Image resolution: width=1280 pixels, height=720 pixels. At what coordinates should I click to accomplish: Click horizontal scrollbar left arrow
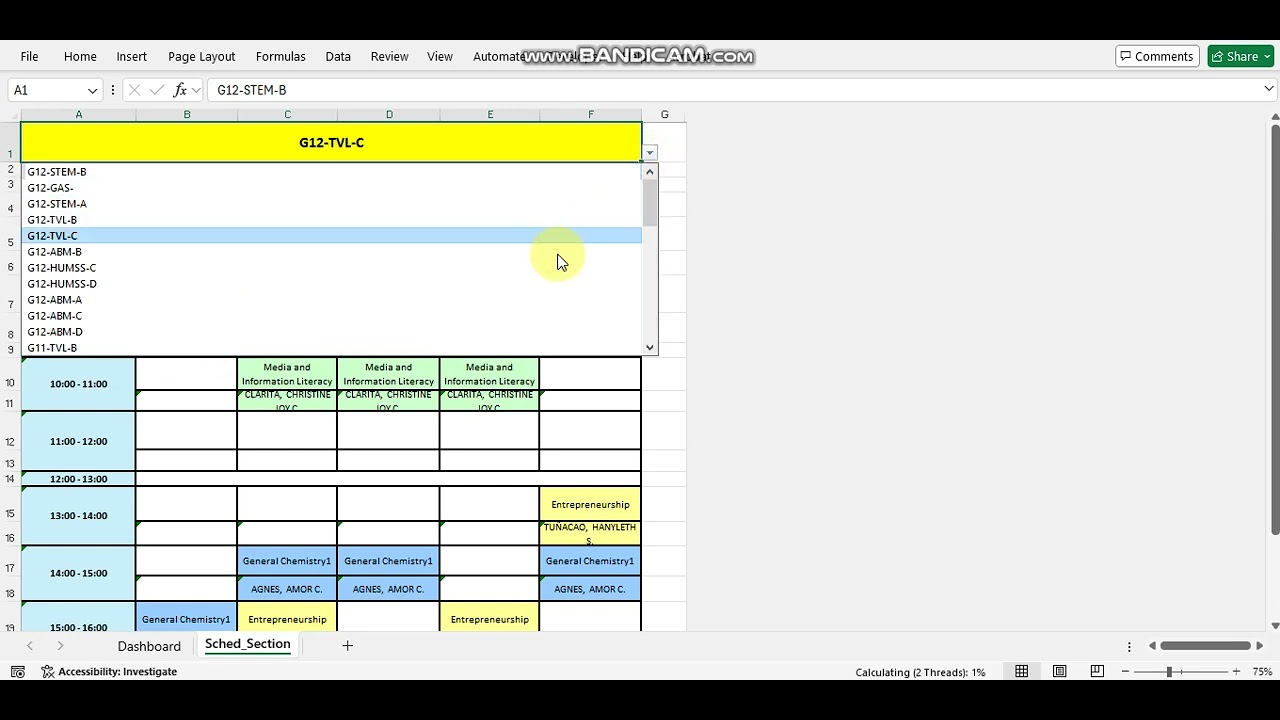[1152, 646]
